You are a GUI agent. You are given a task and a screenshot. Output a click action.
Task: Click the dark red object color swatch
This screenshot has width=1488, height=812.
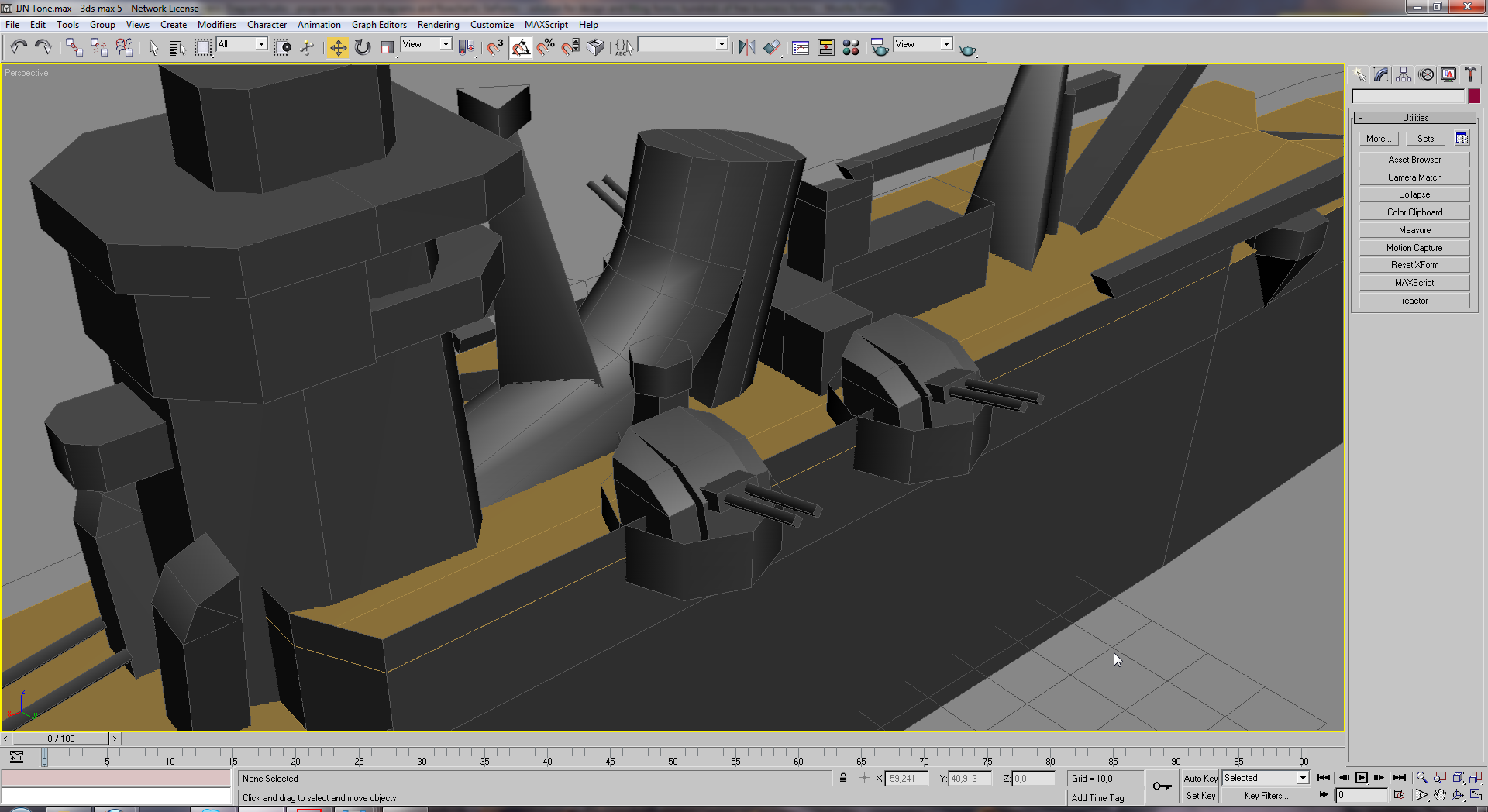tap(1474, 96)
